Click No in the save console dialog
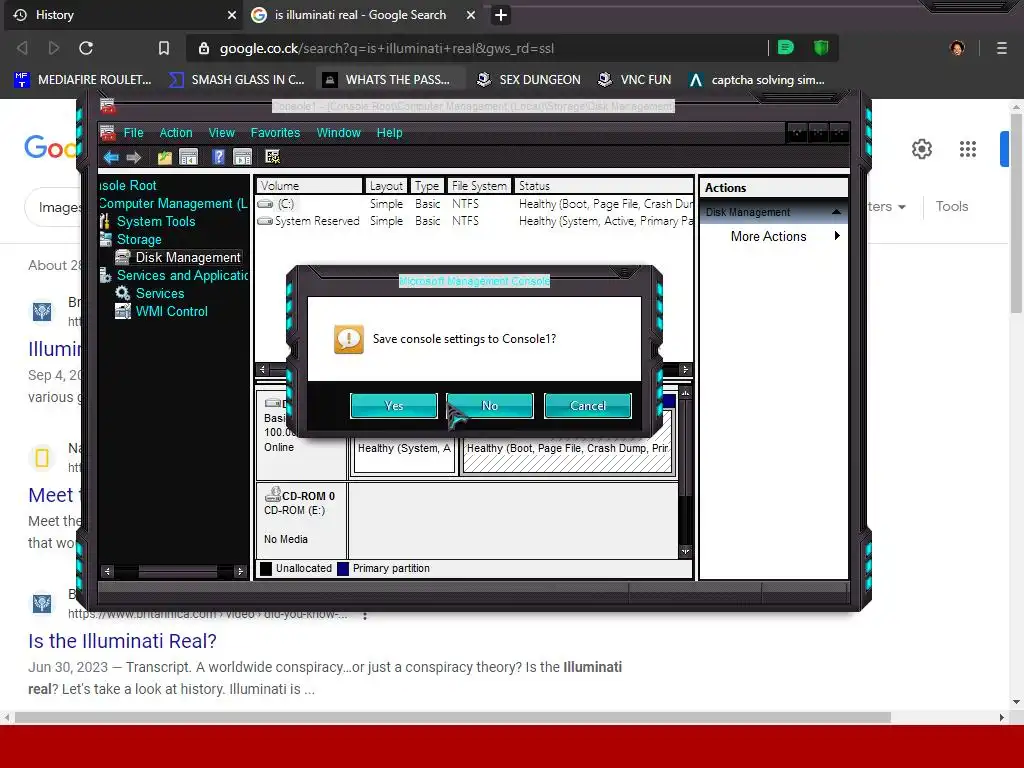 tap(490, 406)
